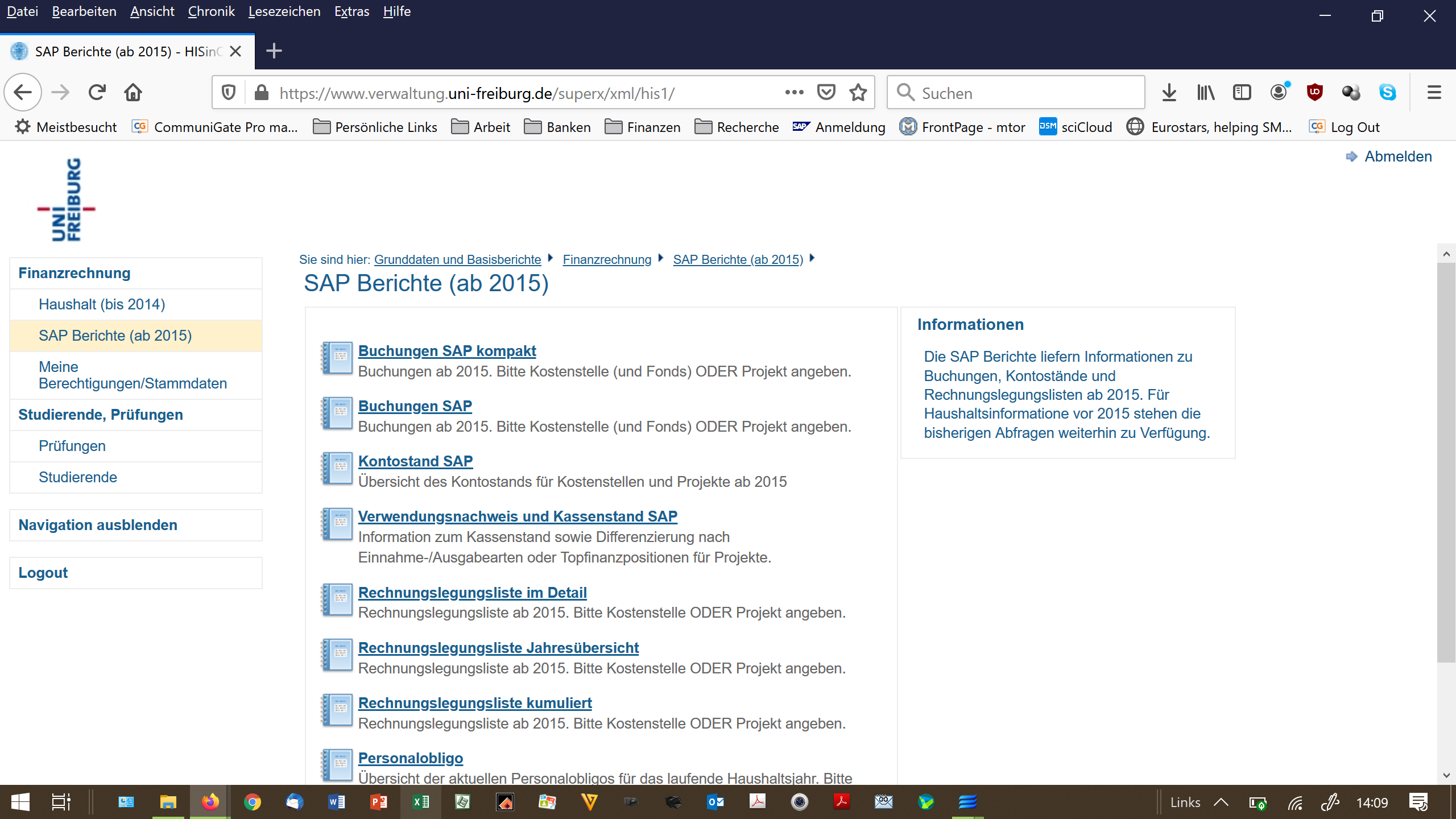The height and width of the screenshot is (819, 1456).
Task: Click the Abmelden link
Action: pos(1398,156)
